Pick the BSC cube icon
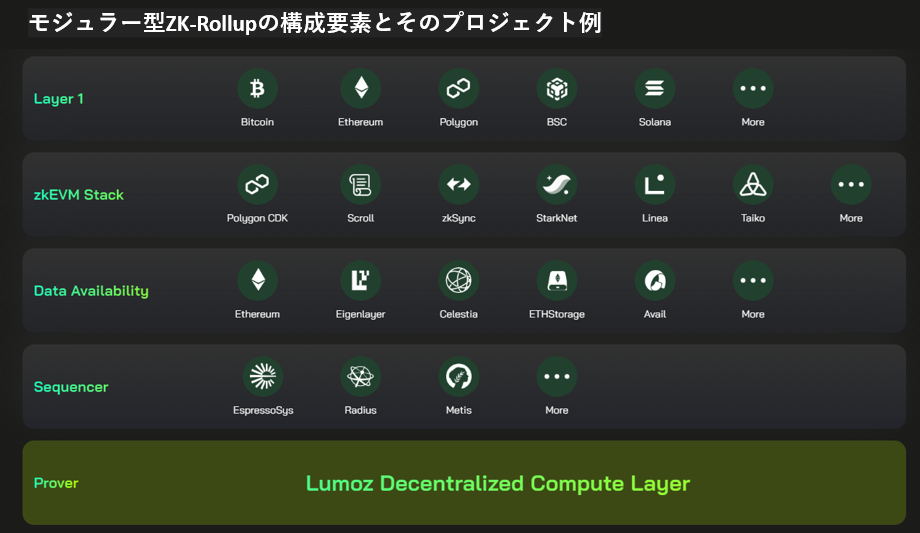The width and height of the screenshot is (920, 533). click(x=557, y=89)
